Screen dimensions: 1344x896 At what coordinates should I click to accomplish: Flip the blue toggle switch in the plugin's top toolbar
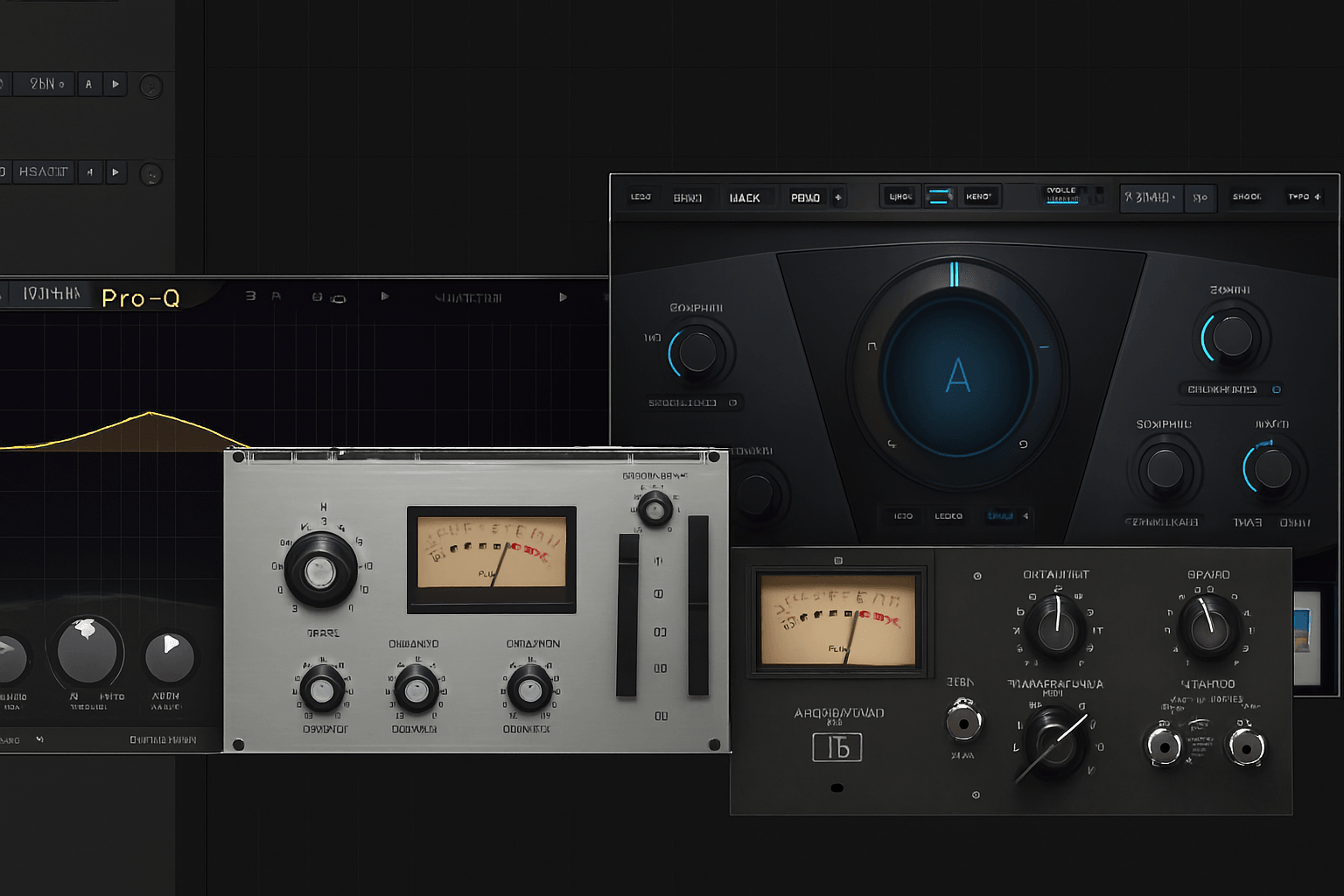[940, 196]
